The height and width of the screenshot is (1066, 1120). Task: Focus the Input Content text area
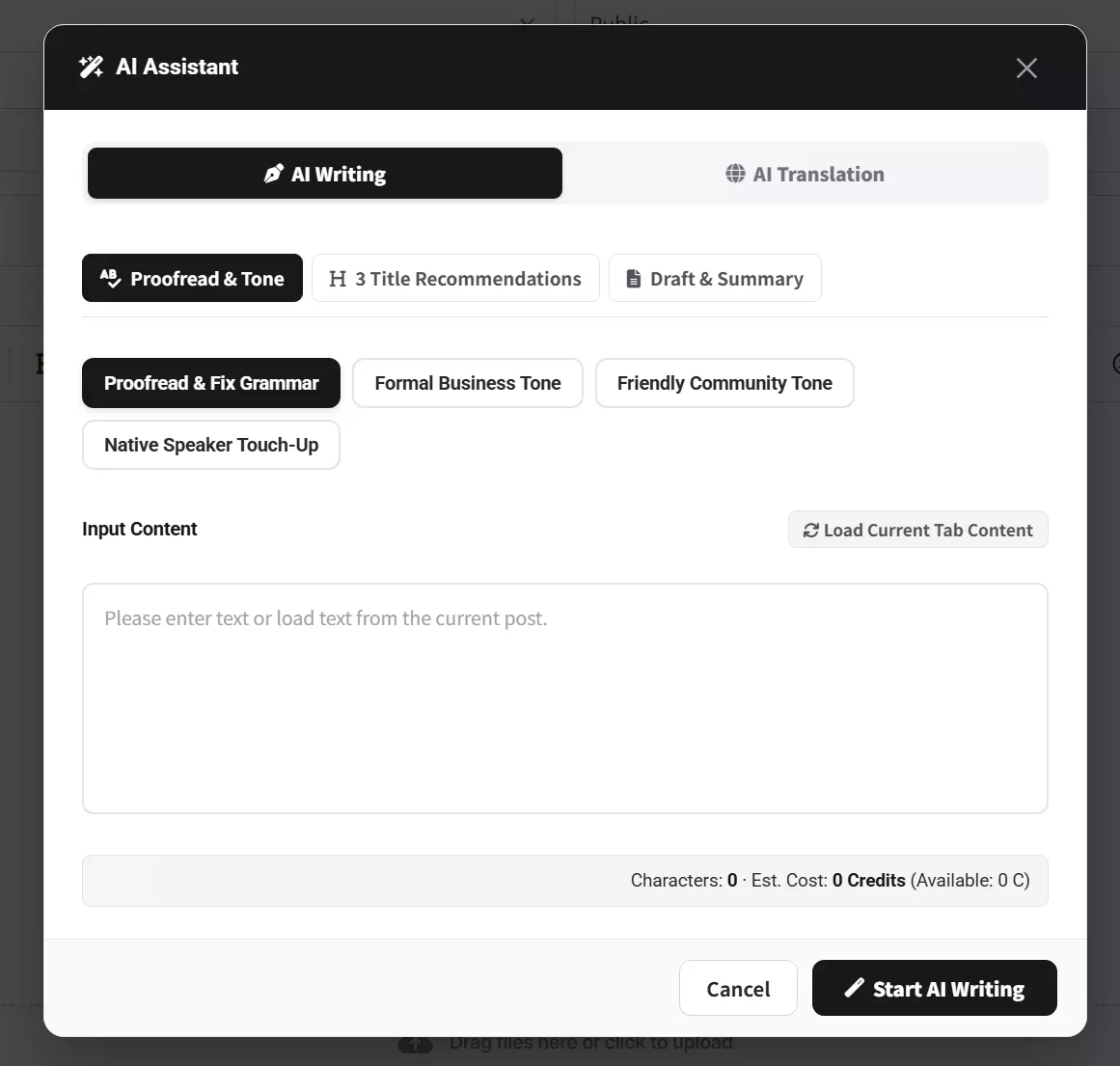565,698
